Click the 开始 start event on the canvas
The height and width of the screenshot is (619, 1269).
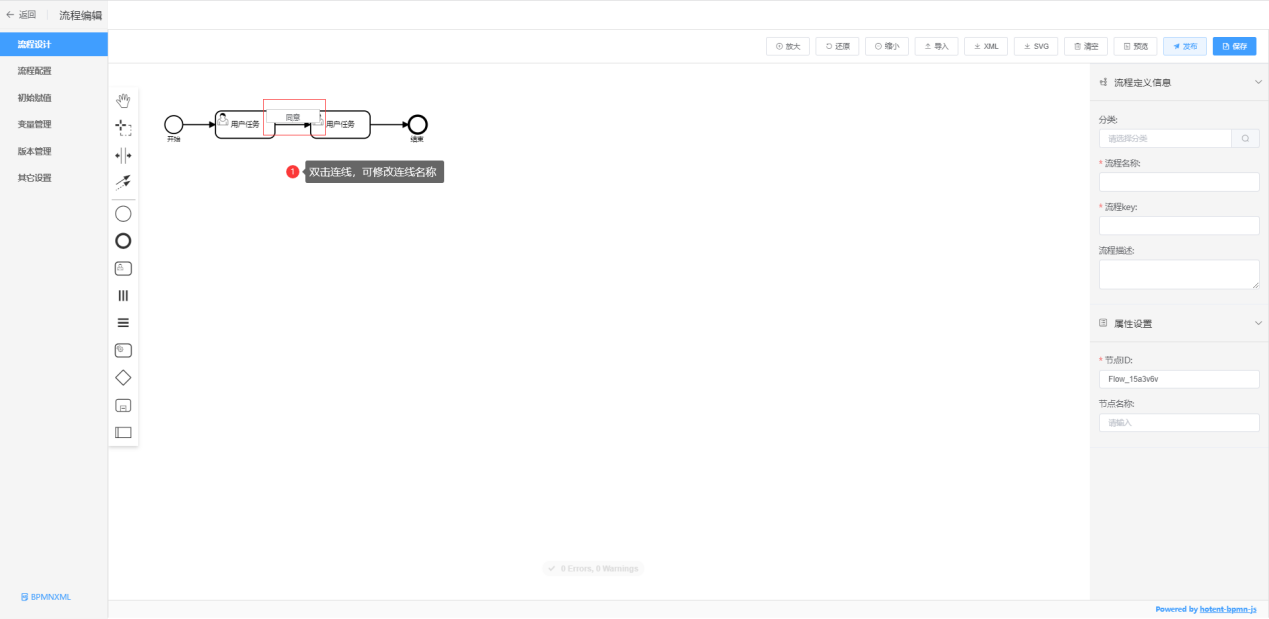click(x=174, y=124)
